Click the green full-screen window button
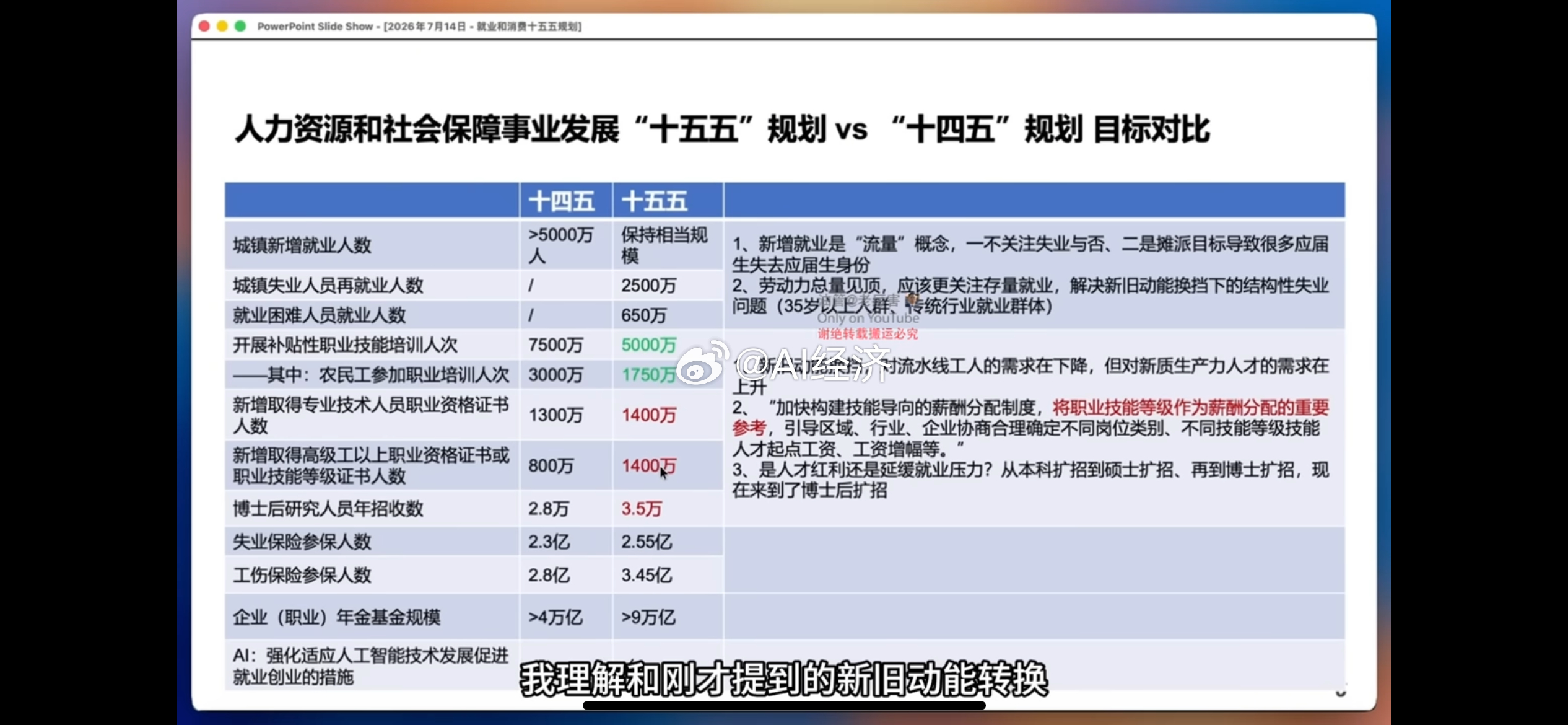1568x725 pixels. [240, 26]
